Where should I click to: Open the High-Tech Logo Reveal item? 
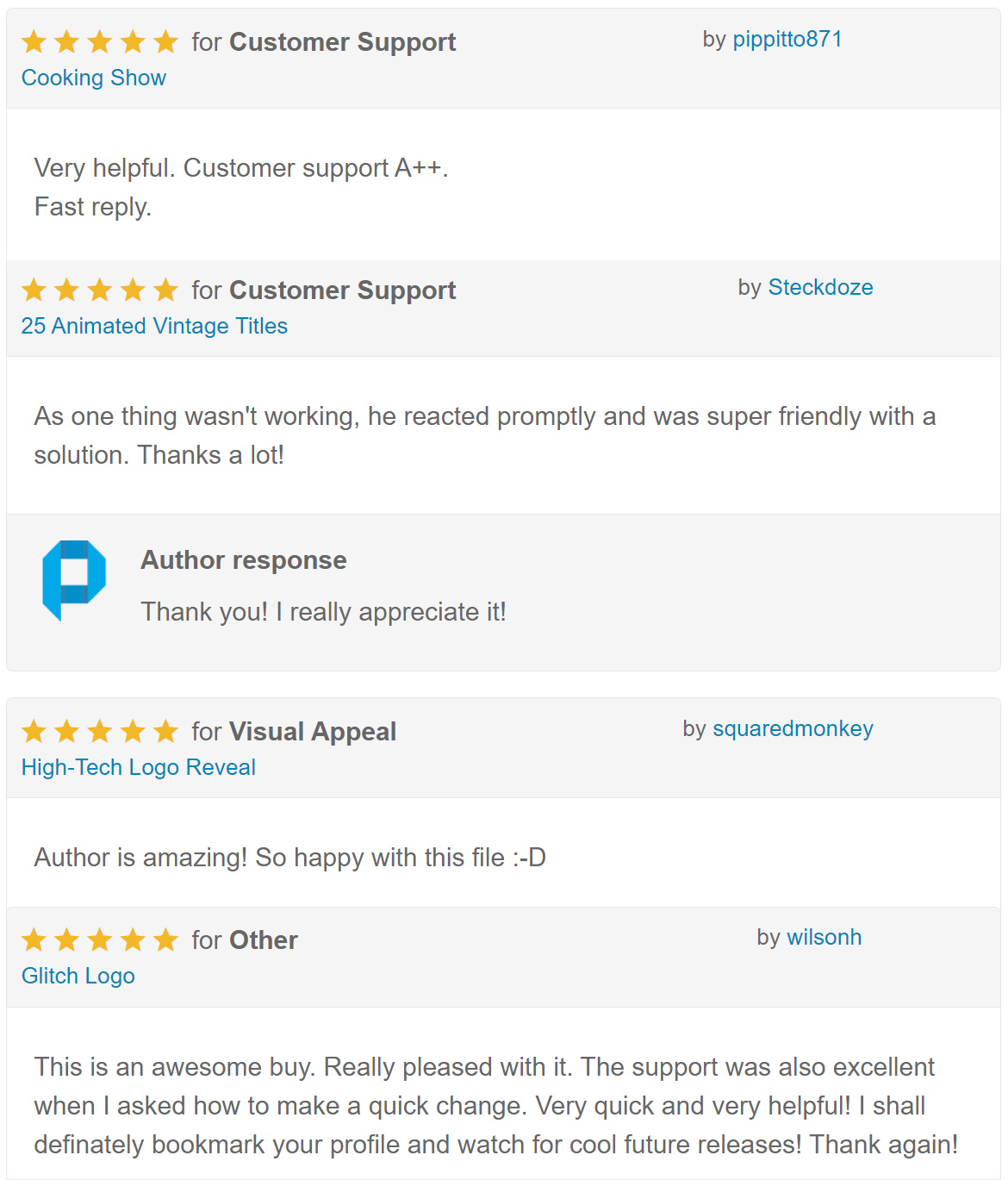coord(138,766)
